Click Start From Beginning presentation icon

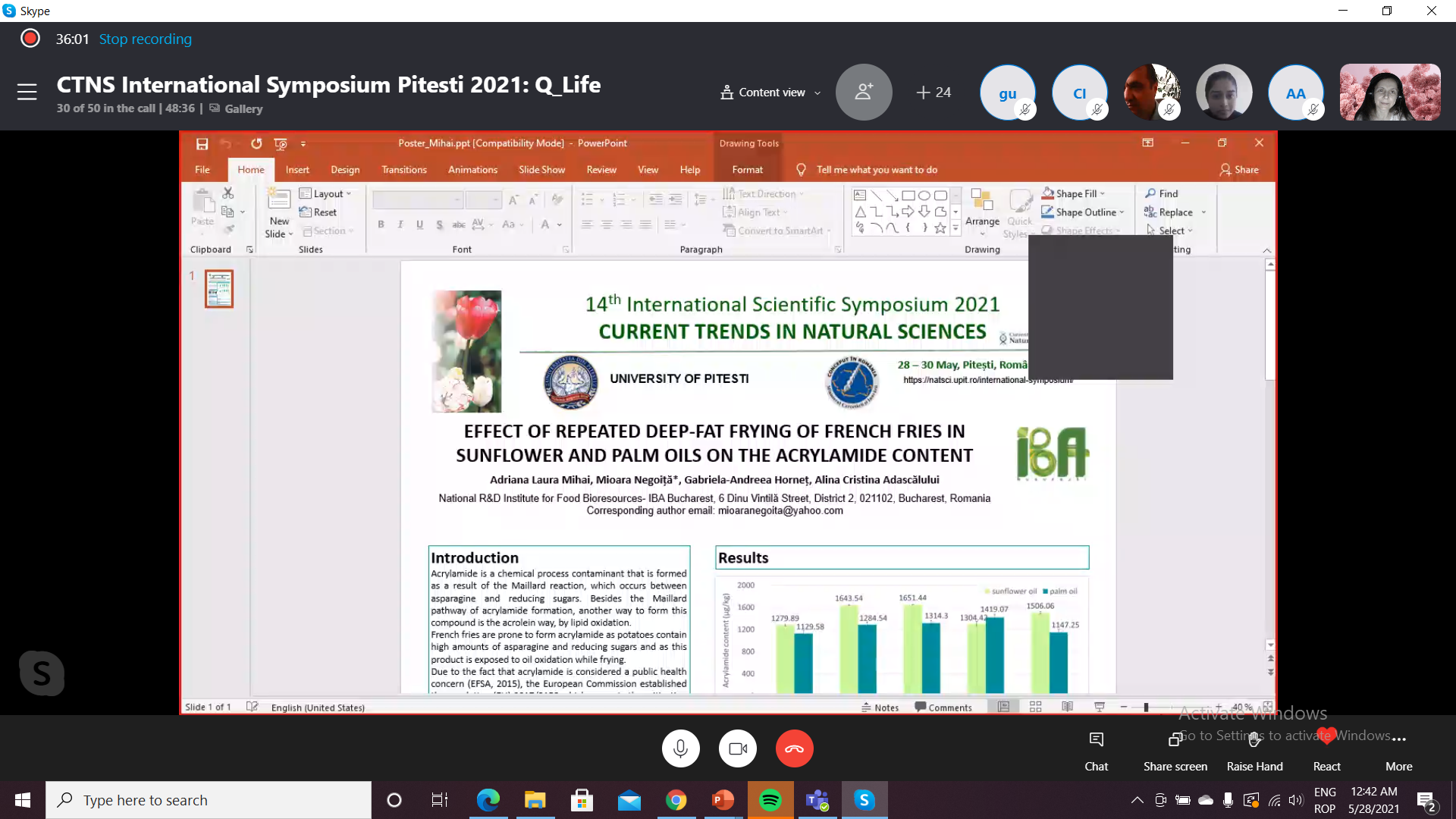[281, 143]
